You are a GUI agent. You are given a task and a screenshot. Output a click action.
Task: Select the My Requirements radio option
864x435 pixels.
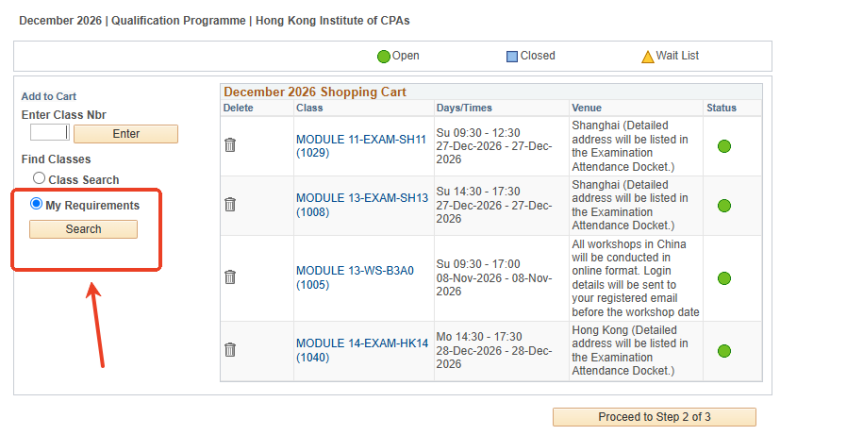point(36,203)
